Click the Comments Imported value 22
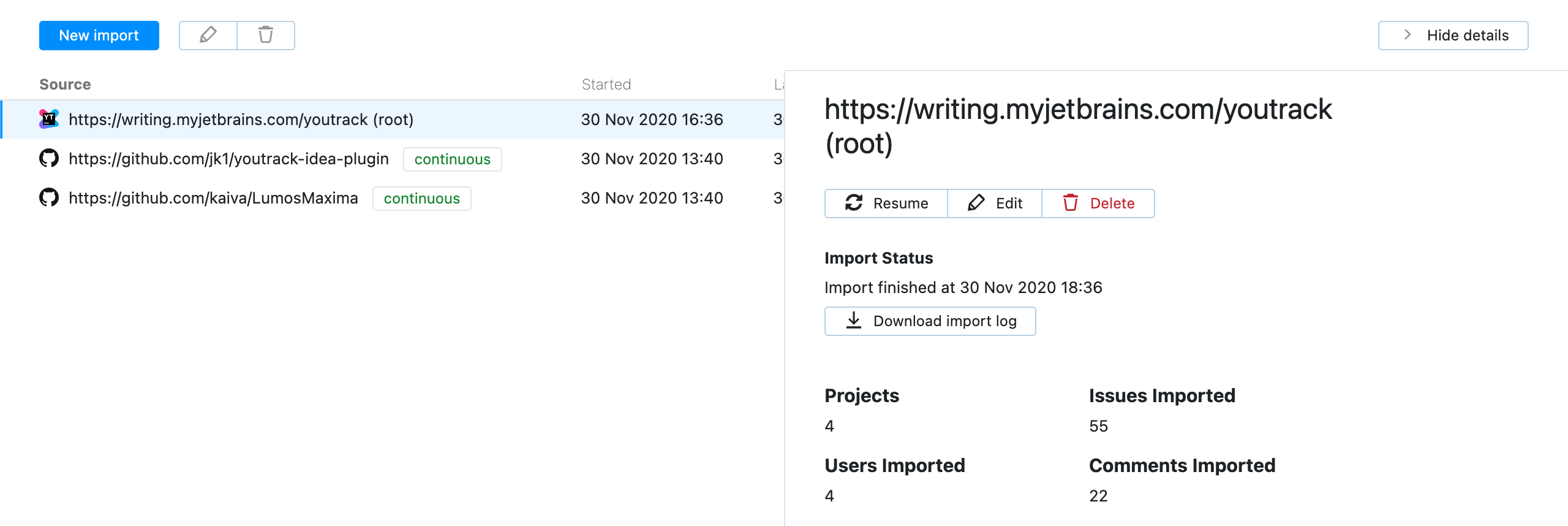The image size is (1568, 526). tap(1099, 496)
